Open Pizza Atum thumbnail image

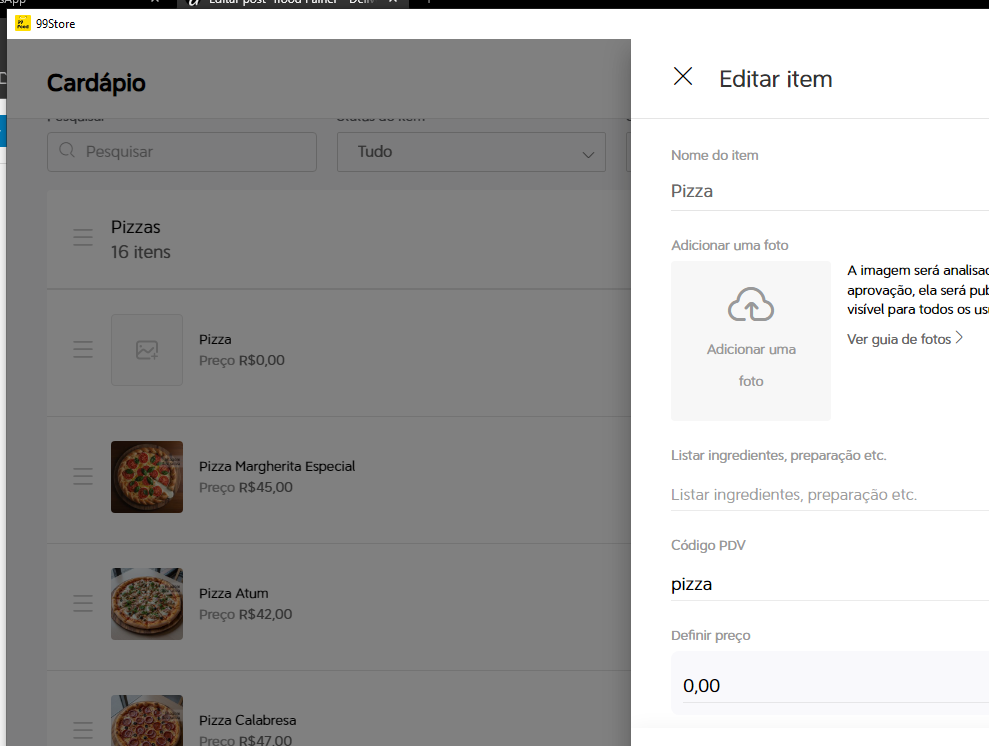[147, 604]
